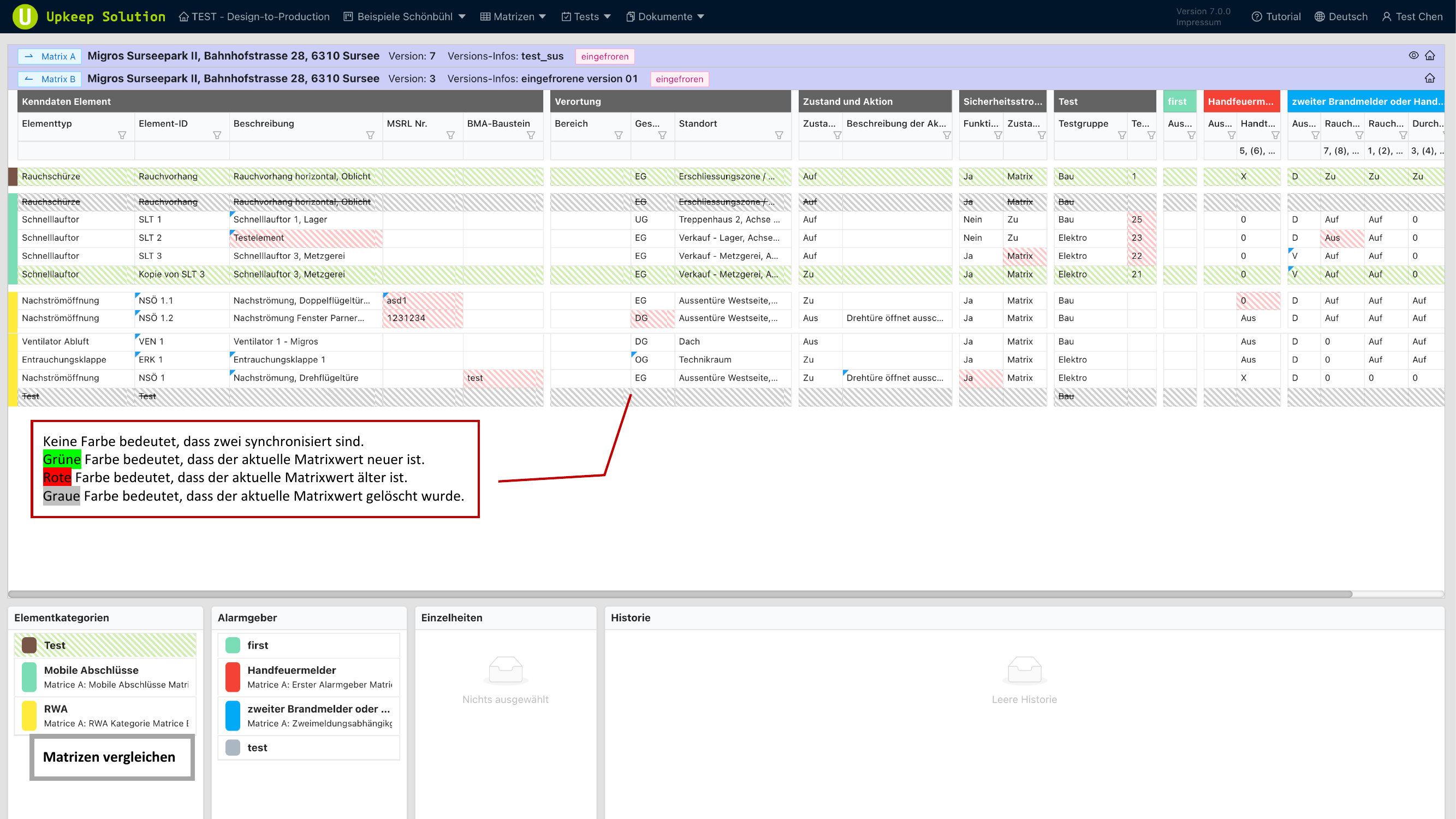Expand the Matrizen dropdown

pos(513,16)
